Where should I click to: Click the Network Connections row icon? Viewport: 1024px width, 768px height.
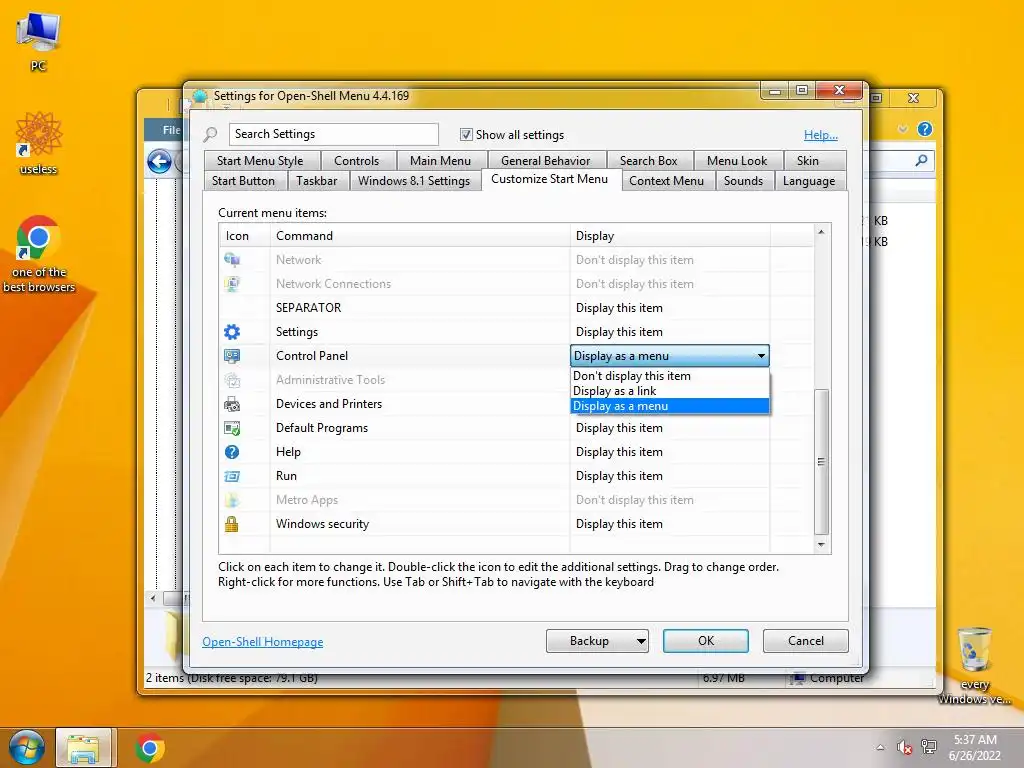coord(232,283)
